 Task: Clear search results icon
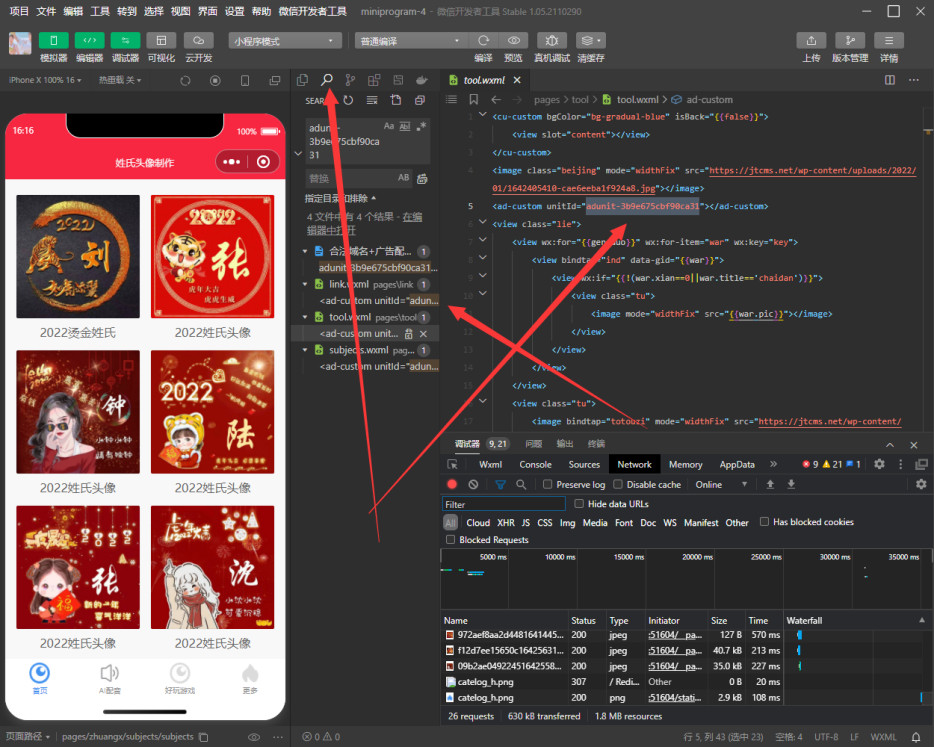point(372,100)
